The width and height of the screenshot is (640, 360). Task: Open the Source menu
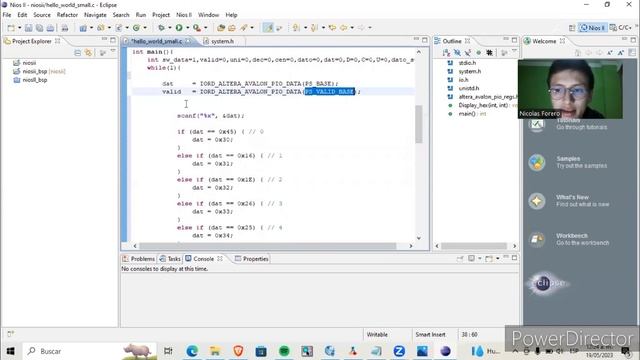(42, 15)
